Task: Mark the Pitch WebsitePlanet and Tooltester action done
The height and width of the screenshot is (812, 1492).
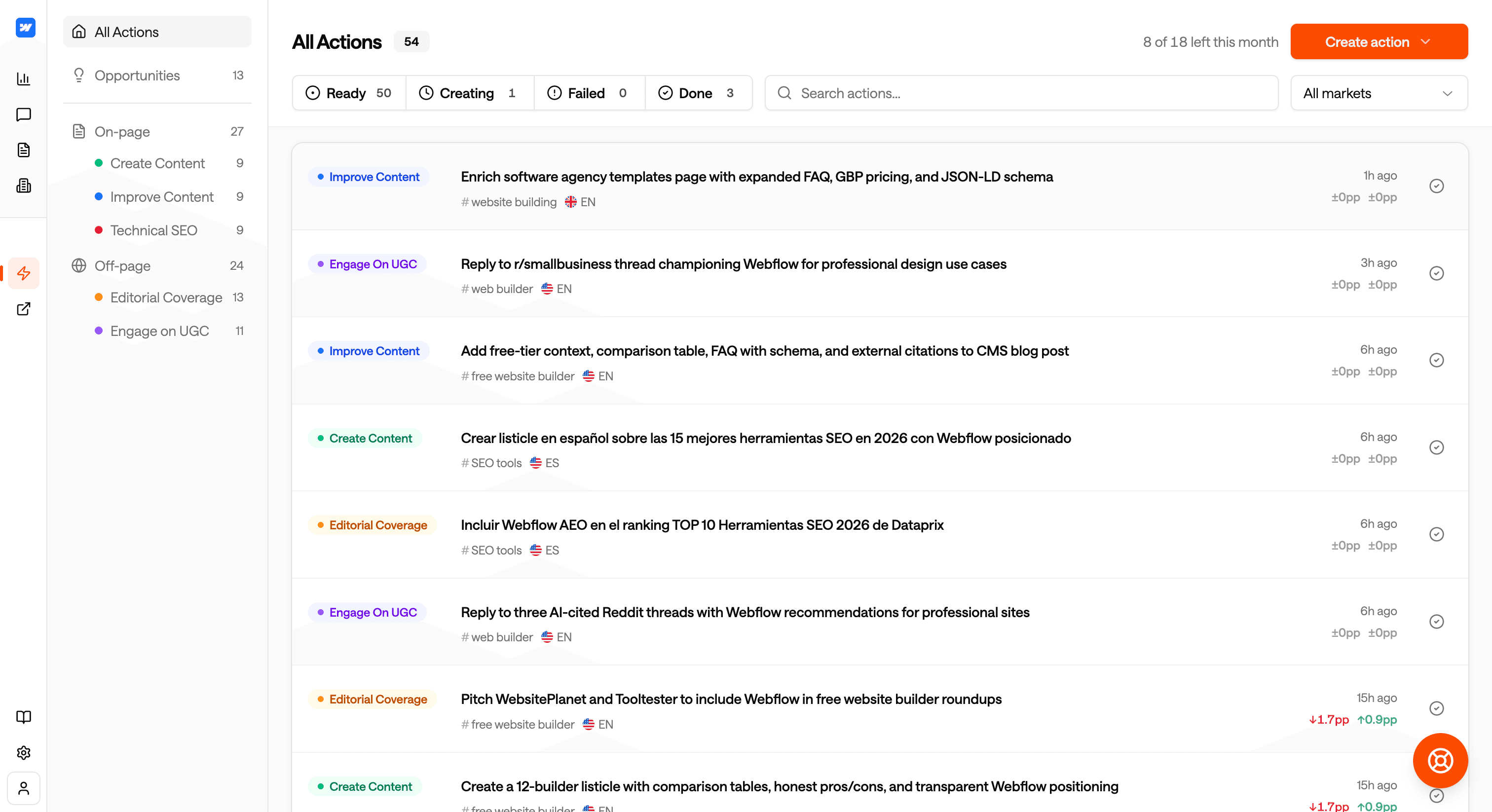Action: click(1436, 709)
